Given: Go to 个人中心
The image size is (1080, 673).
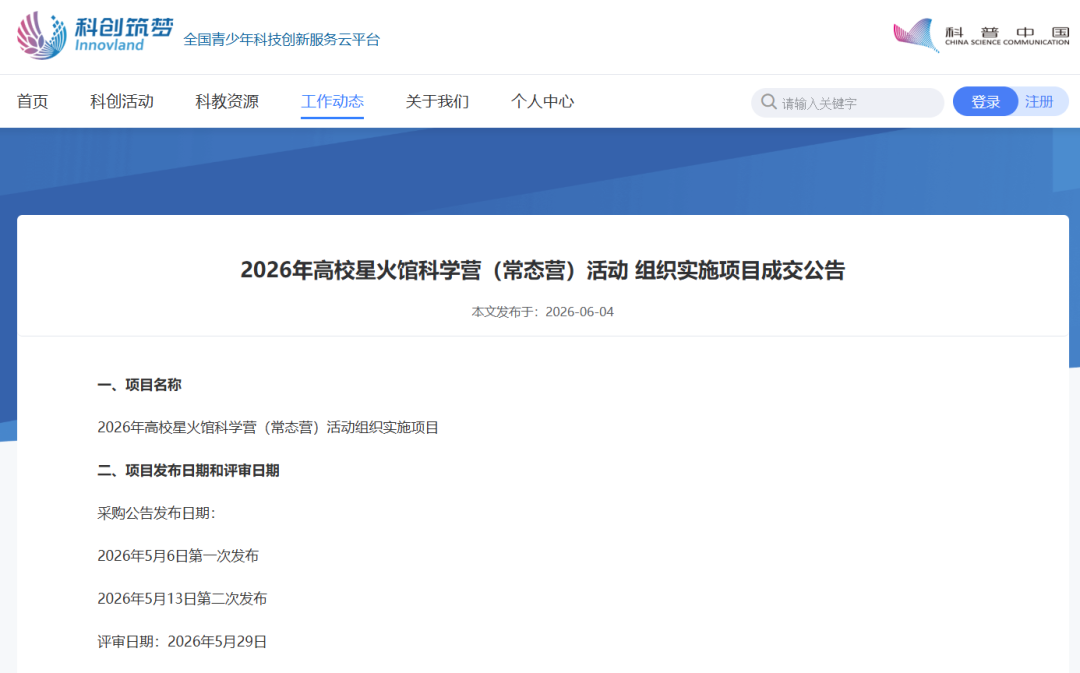Looking at the screenshot, I should tap(542, 101).
